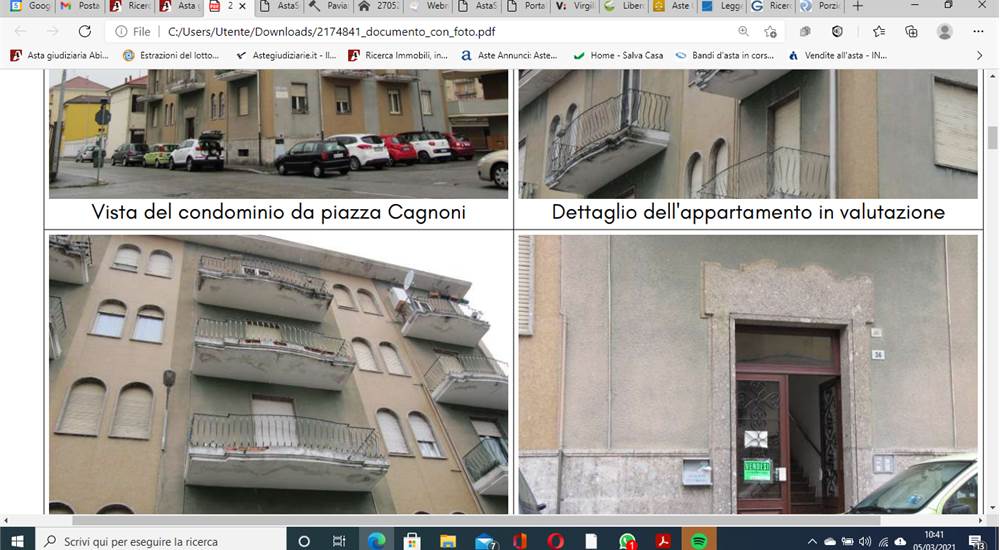Open Asta giudiziaria Abi bookmark
1000x550 pixels.
point(59,56)
